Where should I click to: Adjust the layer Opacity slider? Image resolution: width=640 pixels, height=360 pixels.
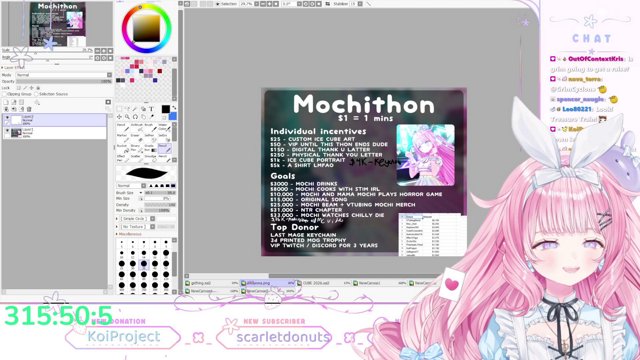click(64, 82)
